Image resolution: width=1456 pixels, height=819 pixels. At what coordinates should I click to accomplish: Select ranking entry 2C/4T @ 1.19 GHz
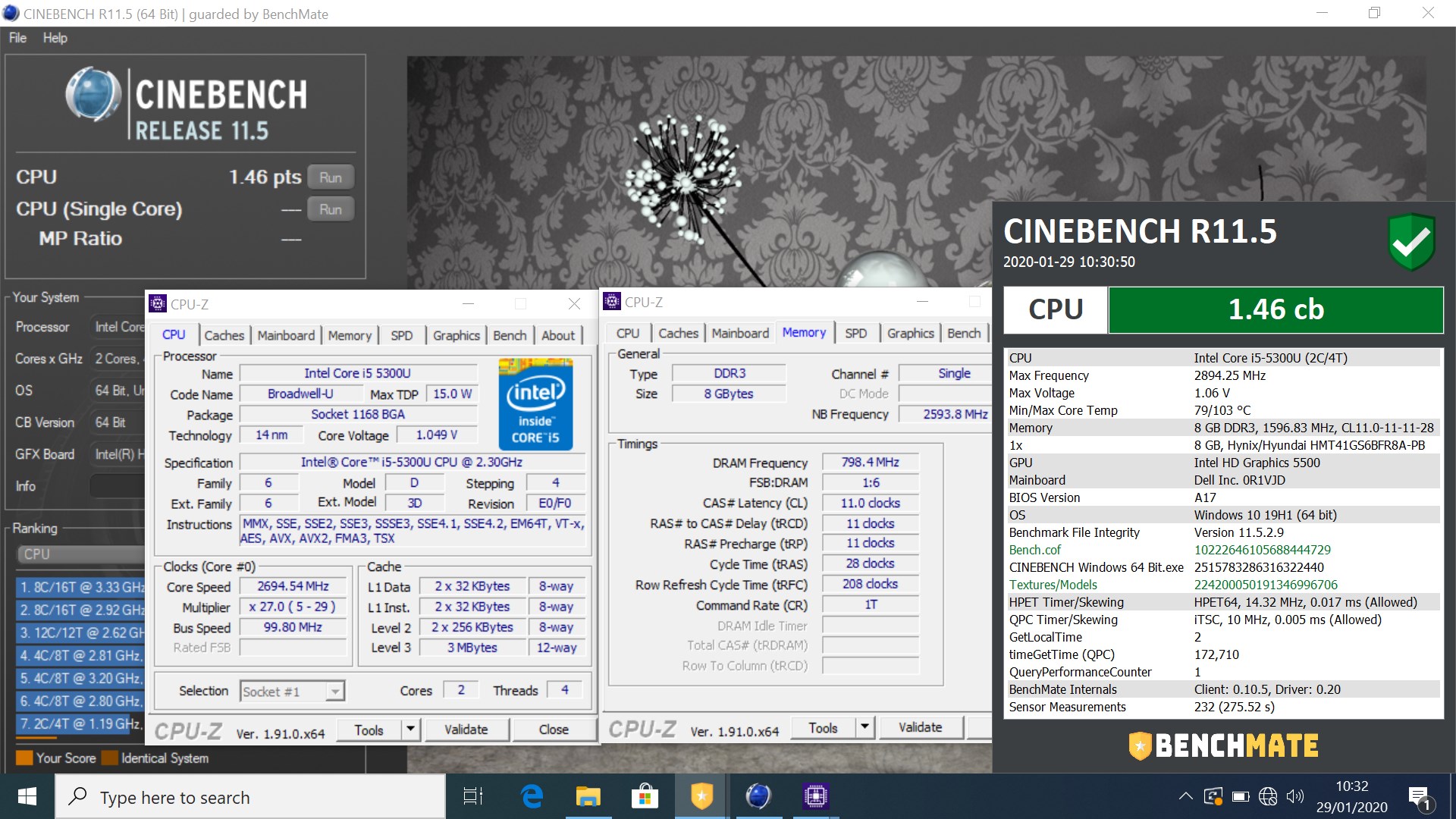tap(80, 724)
